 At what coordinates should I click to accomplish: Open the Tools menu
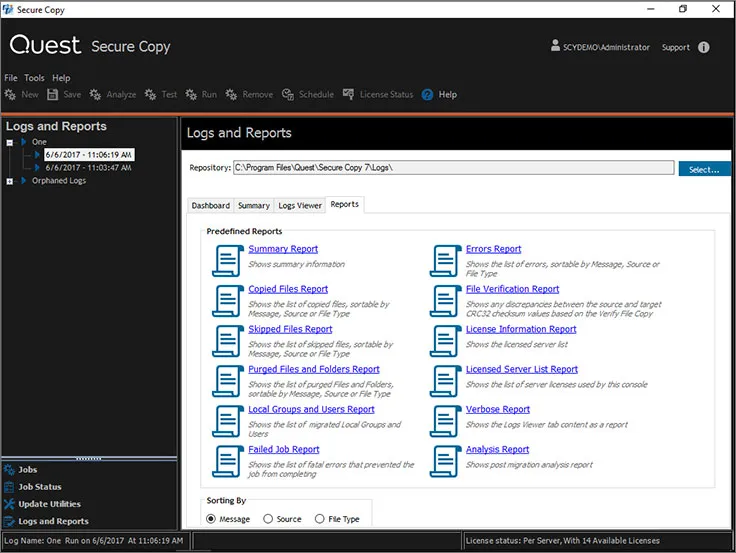click(34, 78)
